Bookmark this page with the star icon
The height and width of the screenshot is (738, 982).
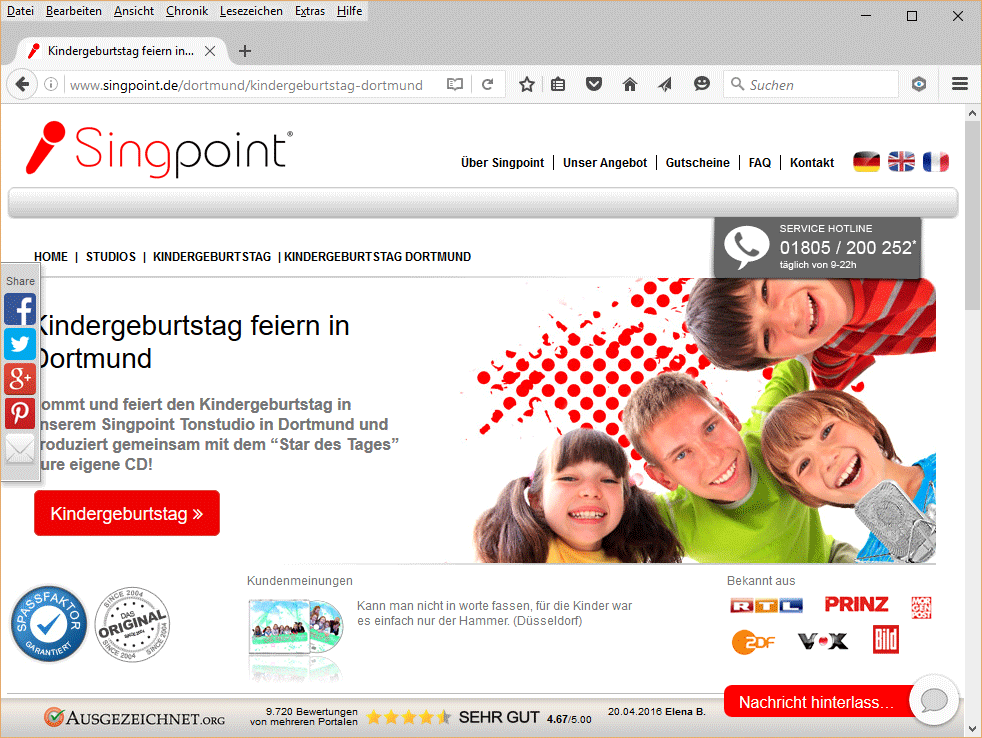click(x=527, y=84)
